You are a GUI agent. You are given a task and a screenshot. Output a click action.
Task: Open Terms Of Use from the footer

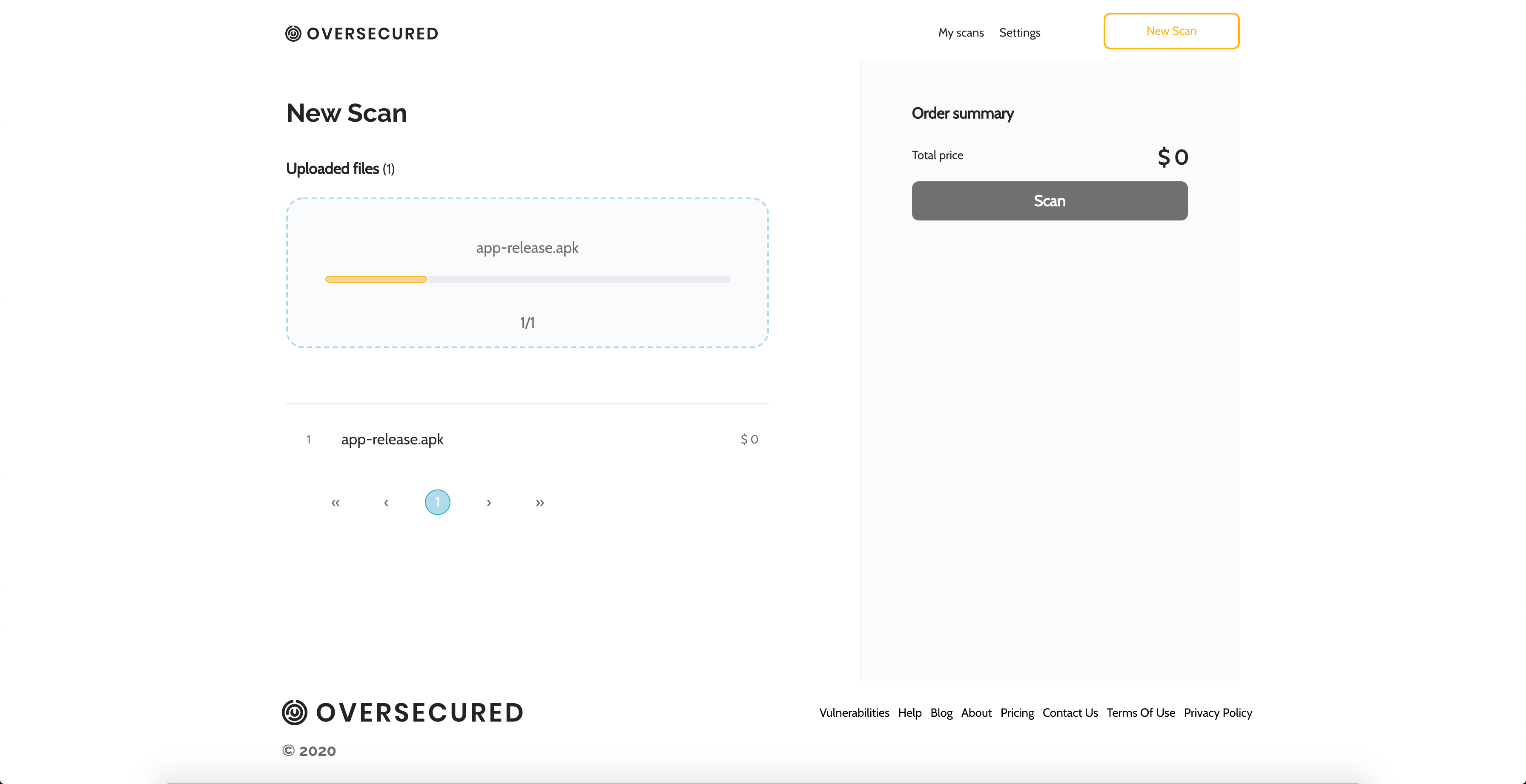(x=1140, y=712)
